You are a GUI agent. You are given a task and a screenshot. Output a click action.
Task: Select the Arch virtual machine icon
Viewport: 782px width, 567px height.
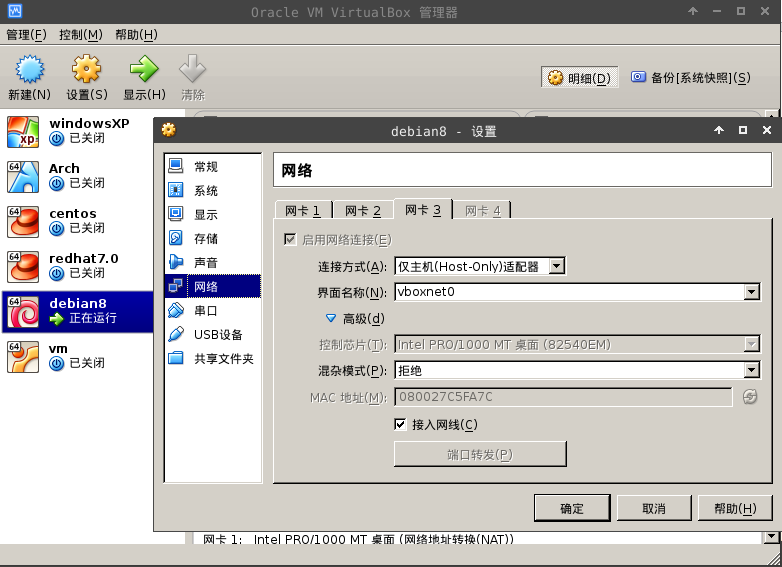click(23, 177)
